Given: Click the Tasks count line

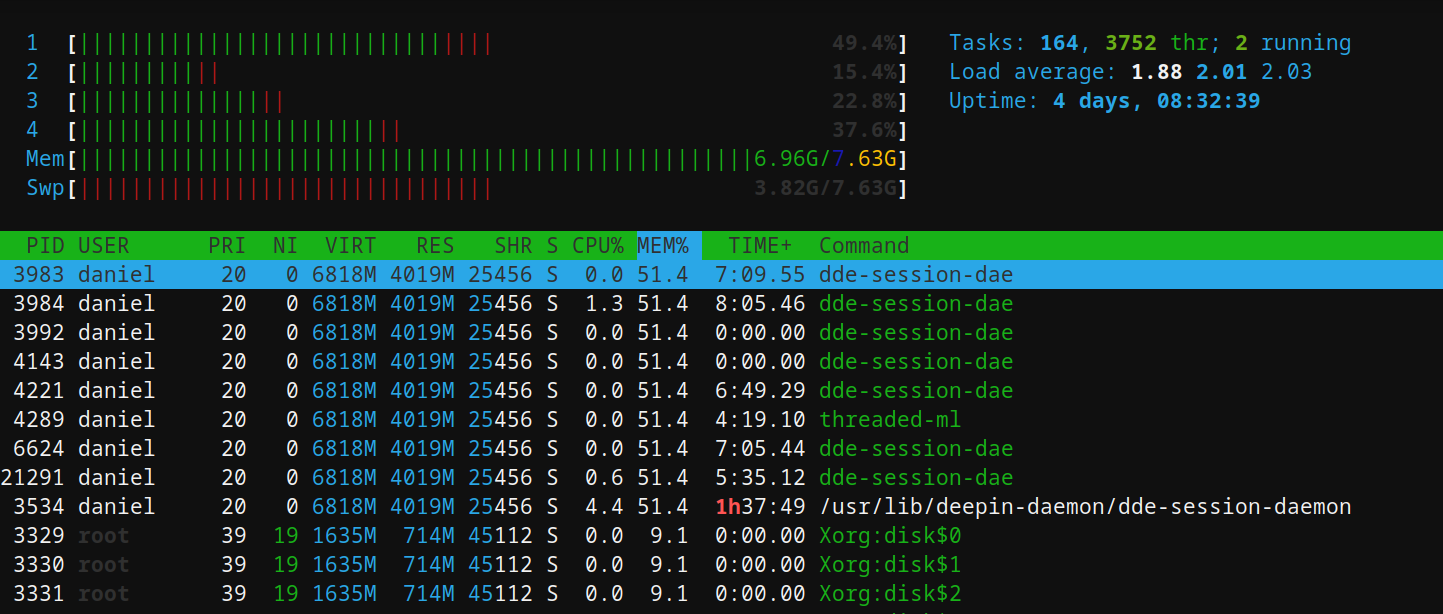Looking at the screenshot, I should point(1150,44).
